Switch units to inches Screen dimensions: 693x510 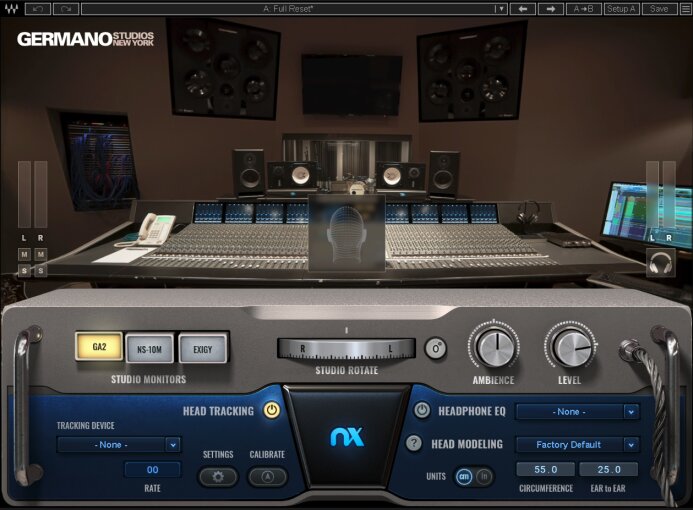(x=484, y=476)
